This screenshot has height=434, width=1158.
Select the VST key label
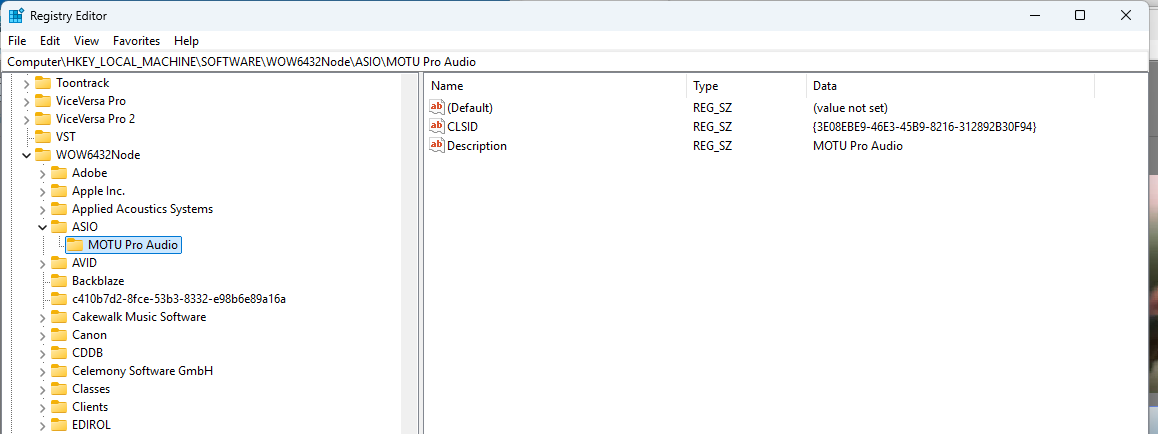point(66,137)
